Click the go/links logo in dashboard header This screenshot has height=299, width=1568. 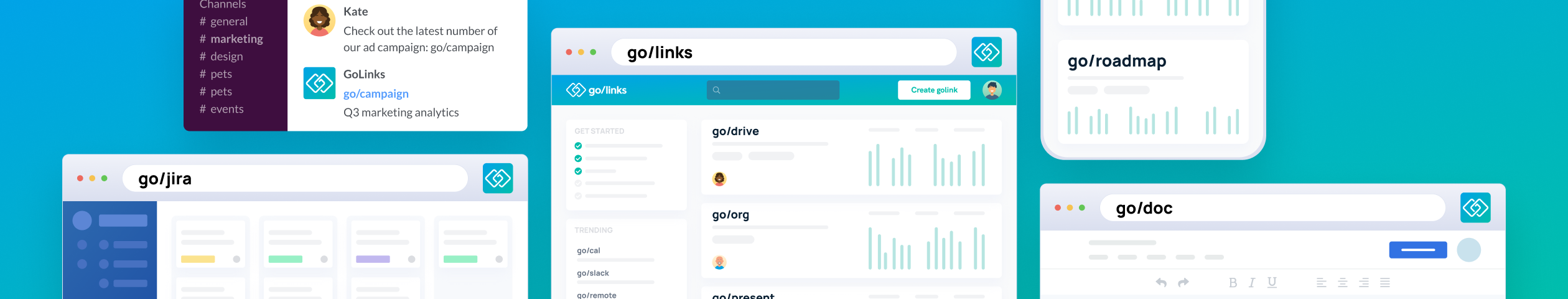596,90
